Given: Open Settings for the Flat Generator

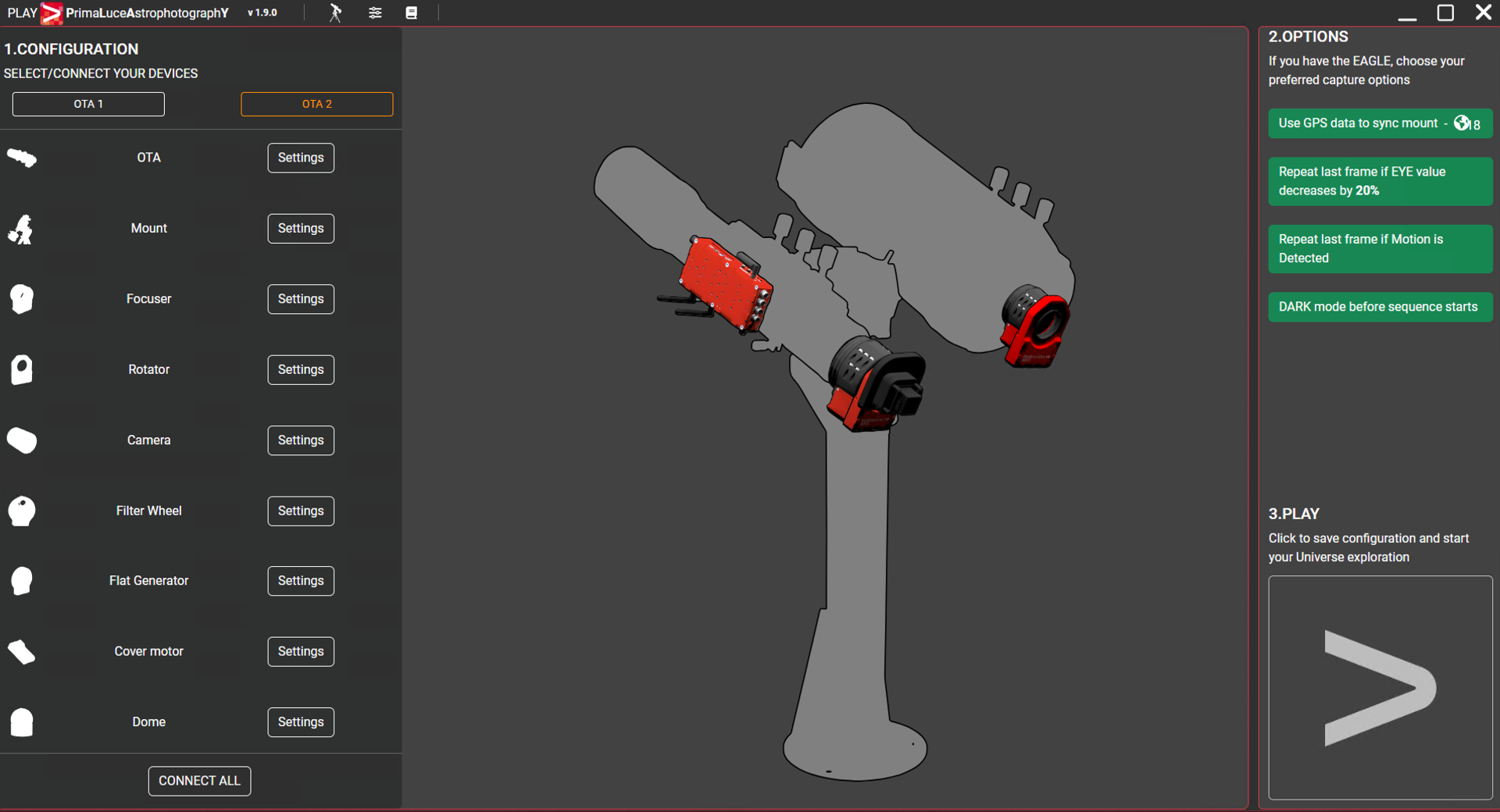Looking at the screenshot, I should point(300,580).
